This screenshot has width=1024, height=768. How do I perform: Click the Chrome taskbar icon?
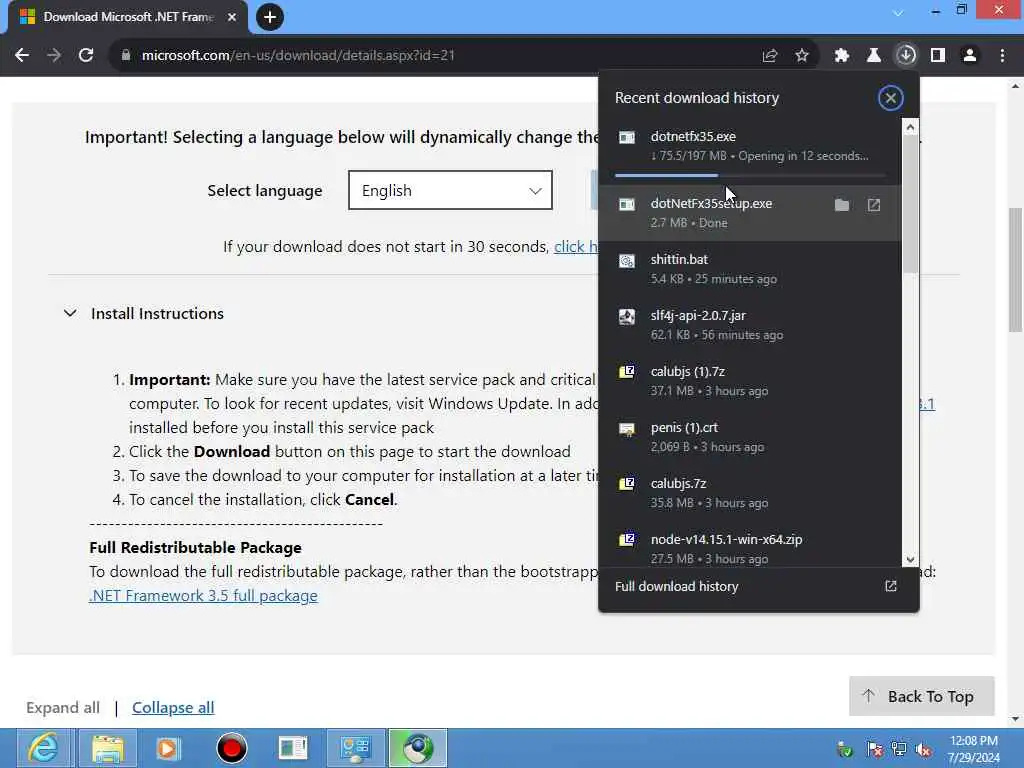coord(418,748)
